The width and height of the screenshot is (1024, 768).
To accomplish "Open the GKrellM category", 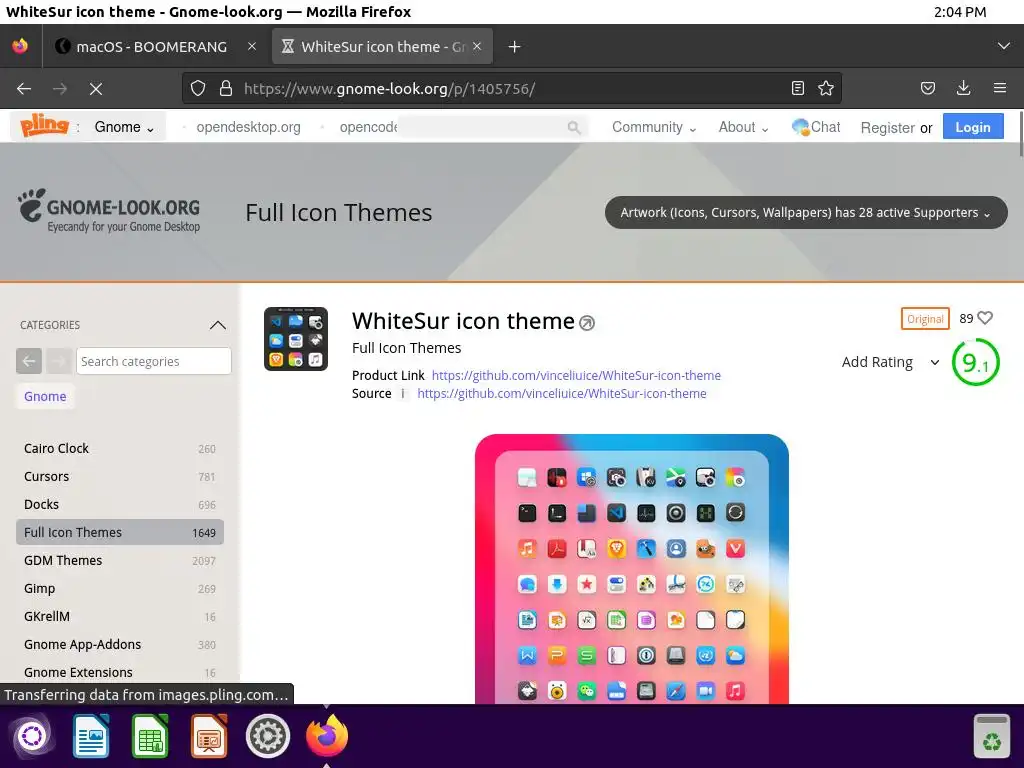I will (120, 616).
